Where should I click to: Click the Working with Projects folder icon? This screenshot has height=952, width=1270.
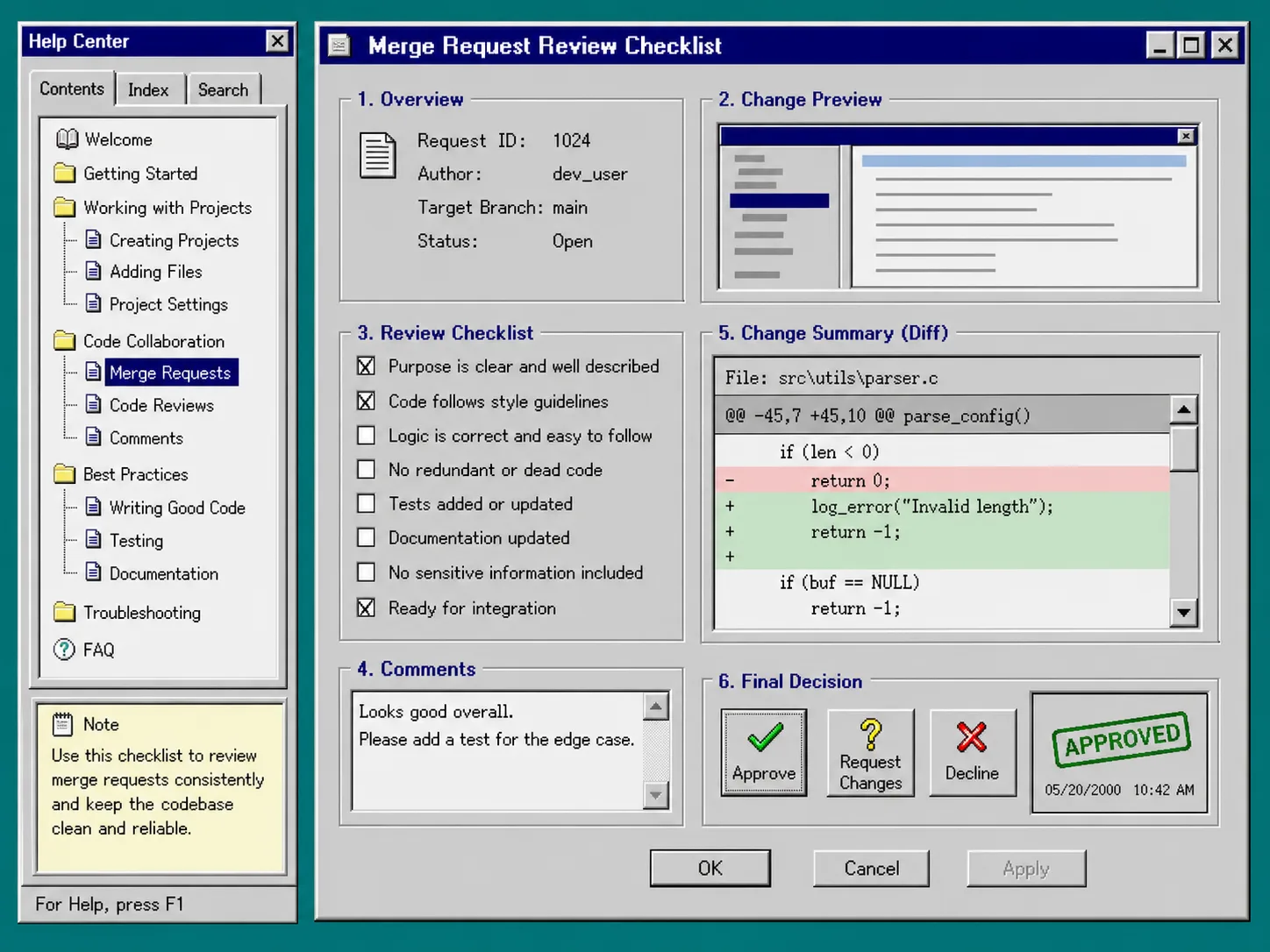click(65, 207)
